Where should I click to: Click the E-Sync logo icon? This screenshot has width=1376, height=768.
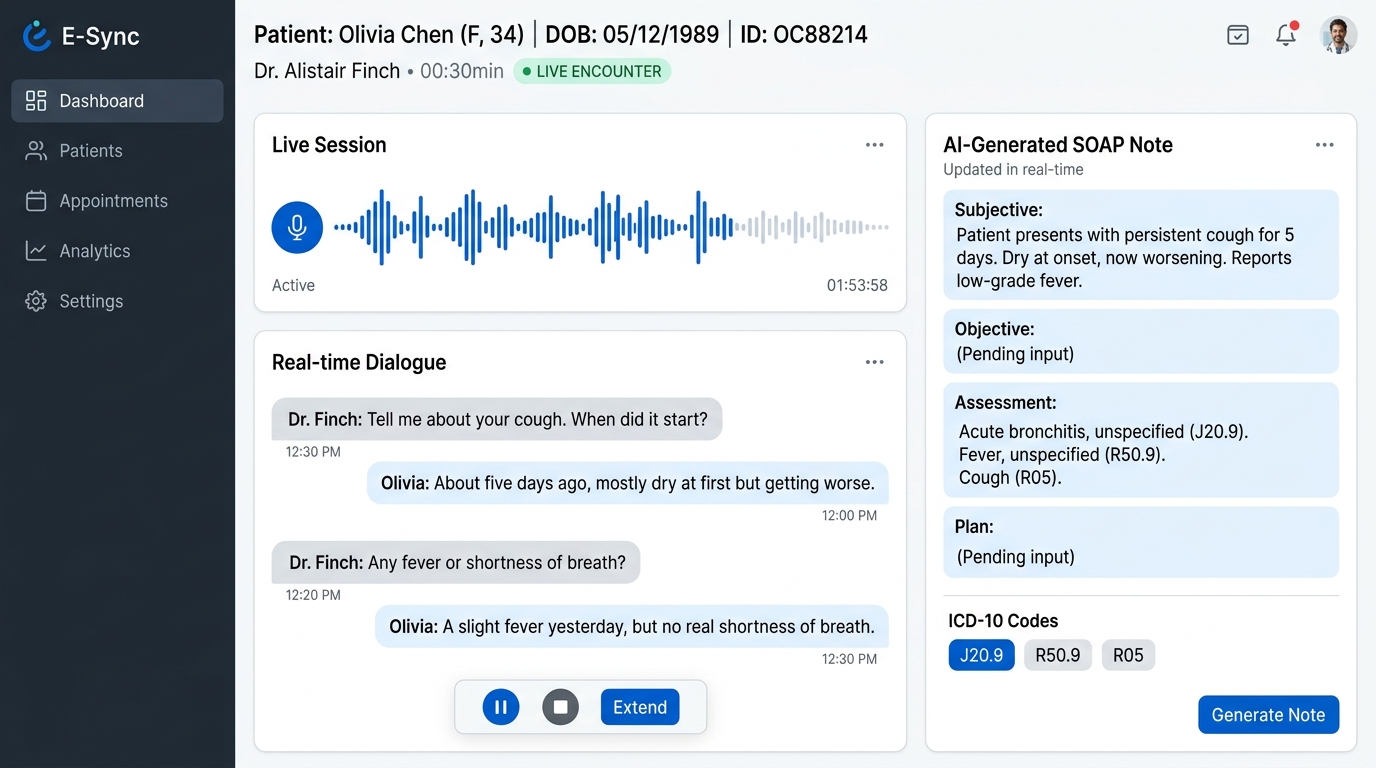point(37,36)
